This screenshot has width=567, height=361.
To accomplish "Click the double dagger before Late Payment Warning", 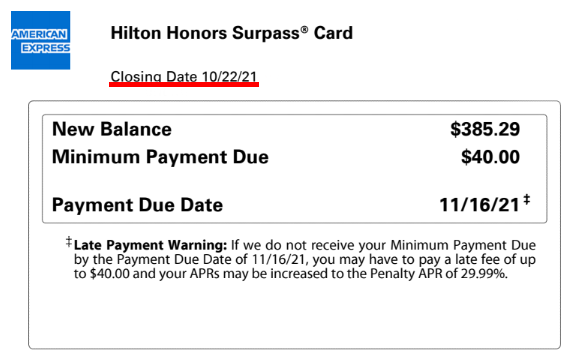I will click(69, 242).
